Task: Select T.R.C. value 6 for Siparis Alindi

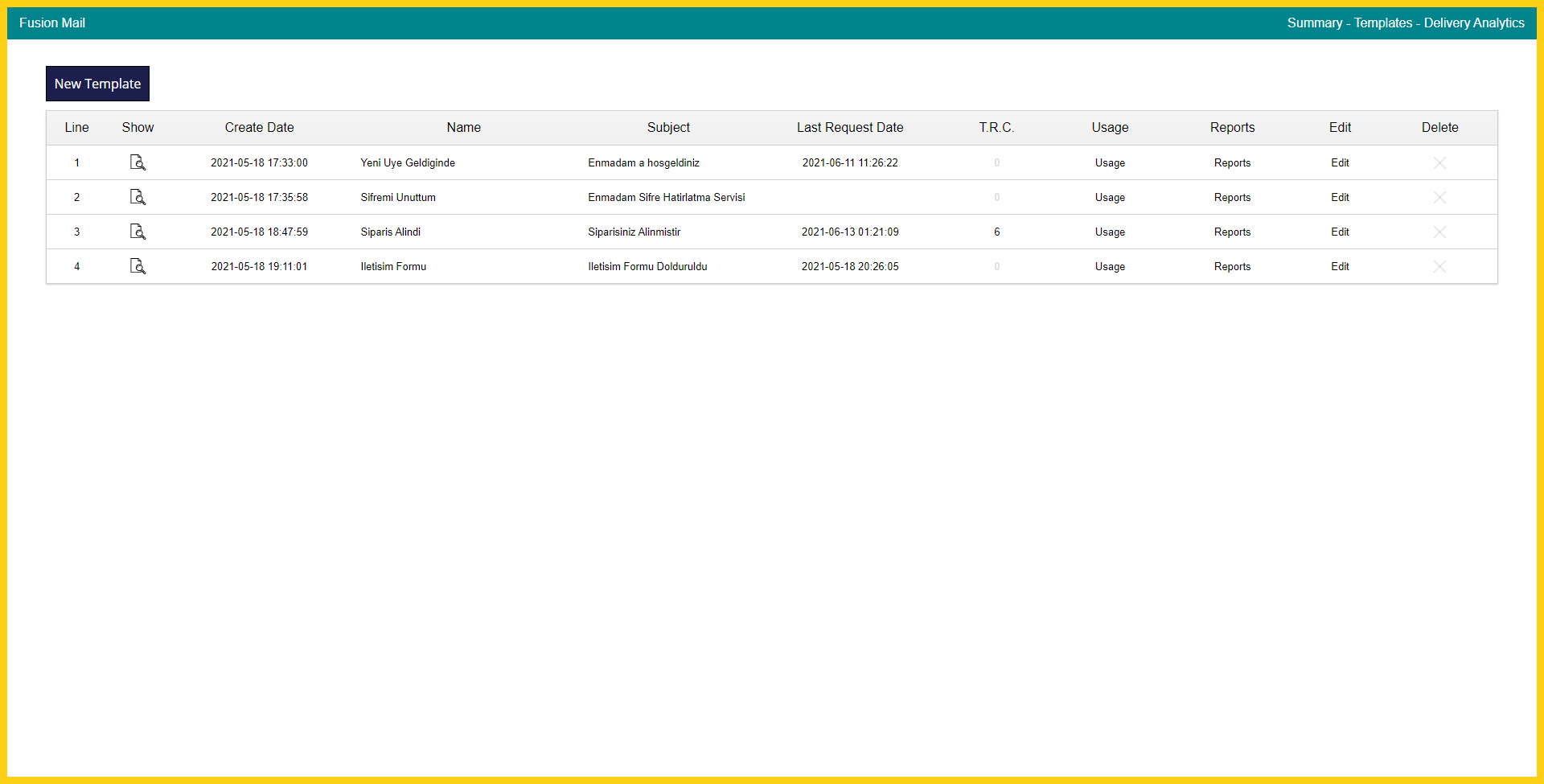Action: 996,232
